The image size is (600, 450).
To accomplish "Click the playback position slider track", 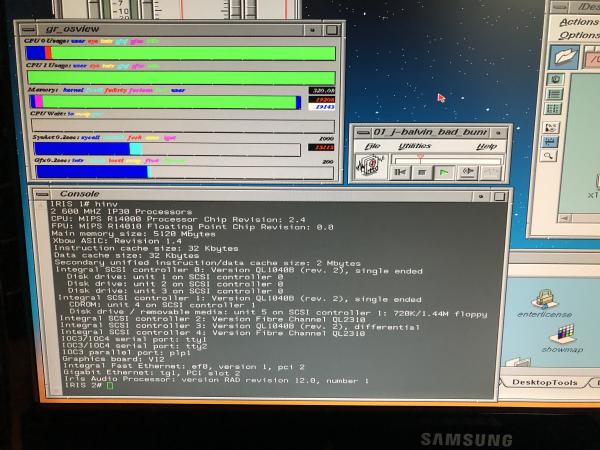I will [445, 158].
